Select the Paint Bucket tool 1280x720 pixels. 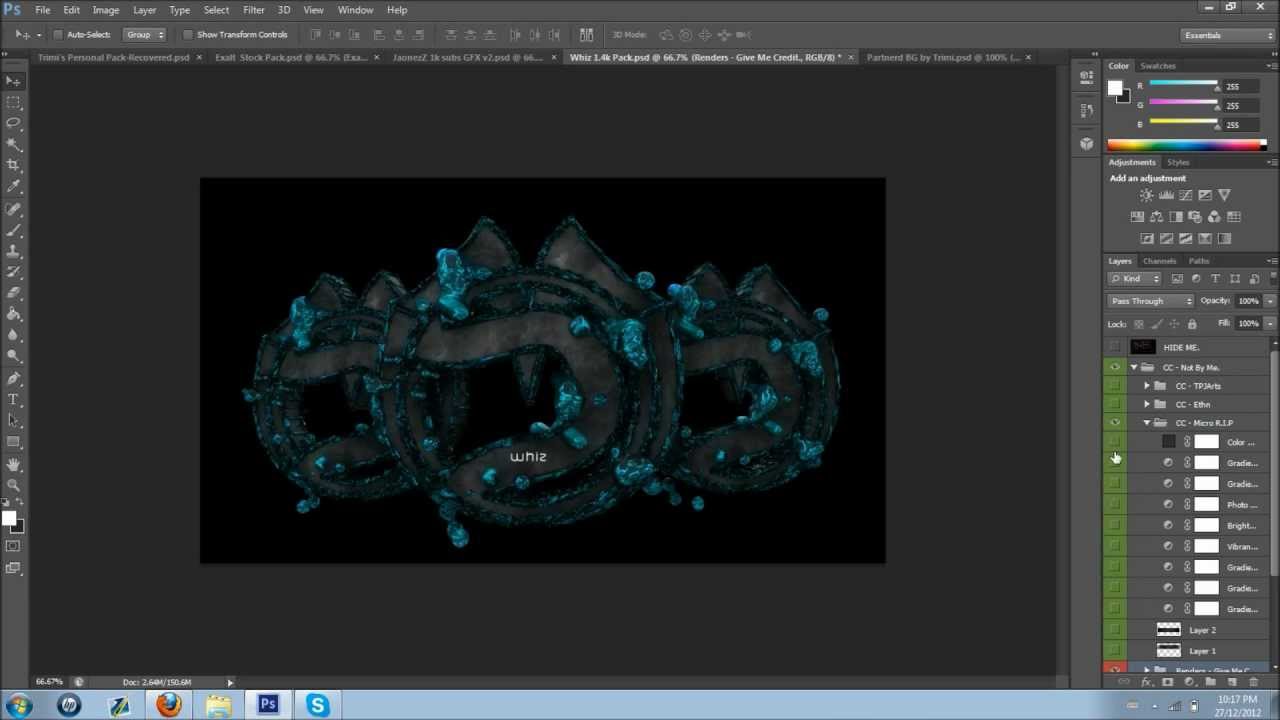point(14,314)
